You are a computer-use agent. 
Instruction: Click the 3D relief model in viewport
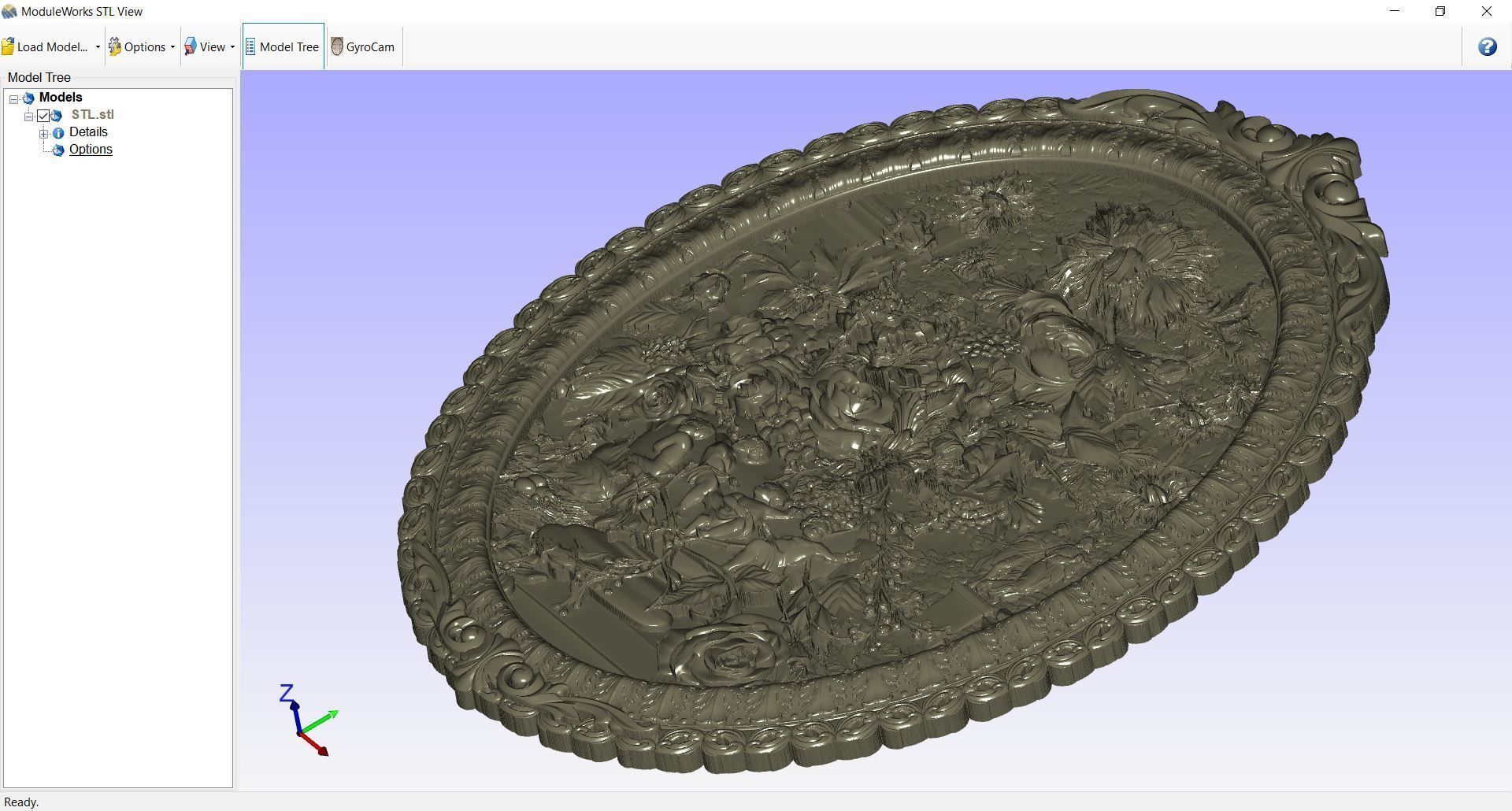click(x=893, y=431)
